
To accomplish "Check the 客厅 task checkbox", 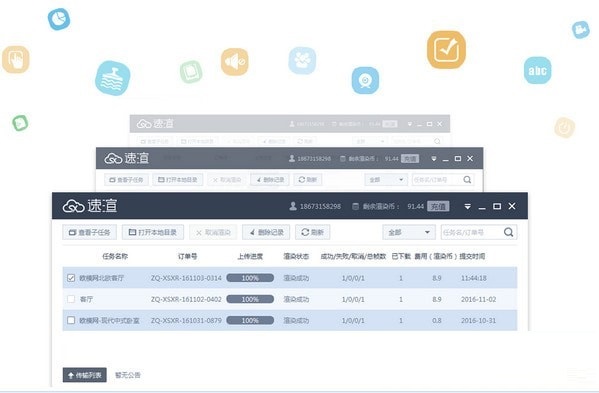I will [x=71, y=299].
